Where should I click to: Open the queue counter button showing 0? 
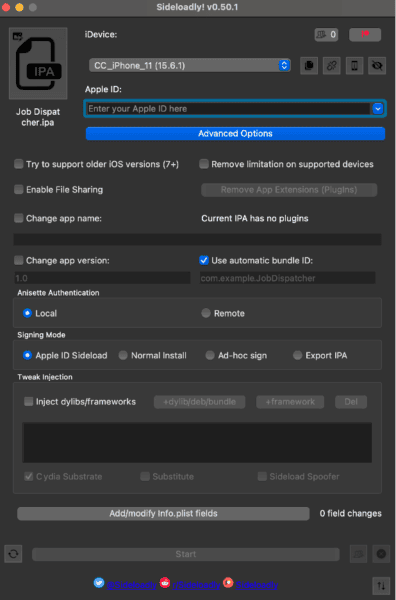coord(326,35)
